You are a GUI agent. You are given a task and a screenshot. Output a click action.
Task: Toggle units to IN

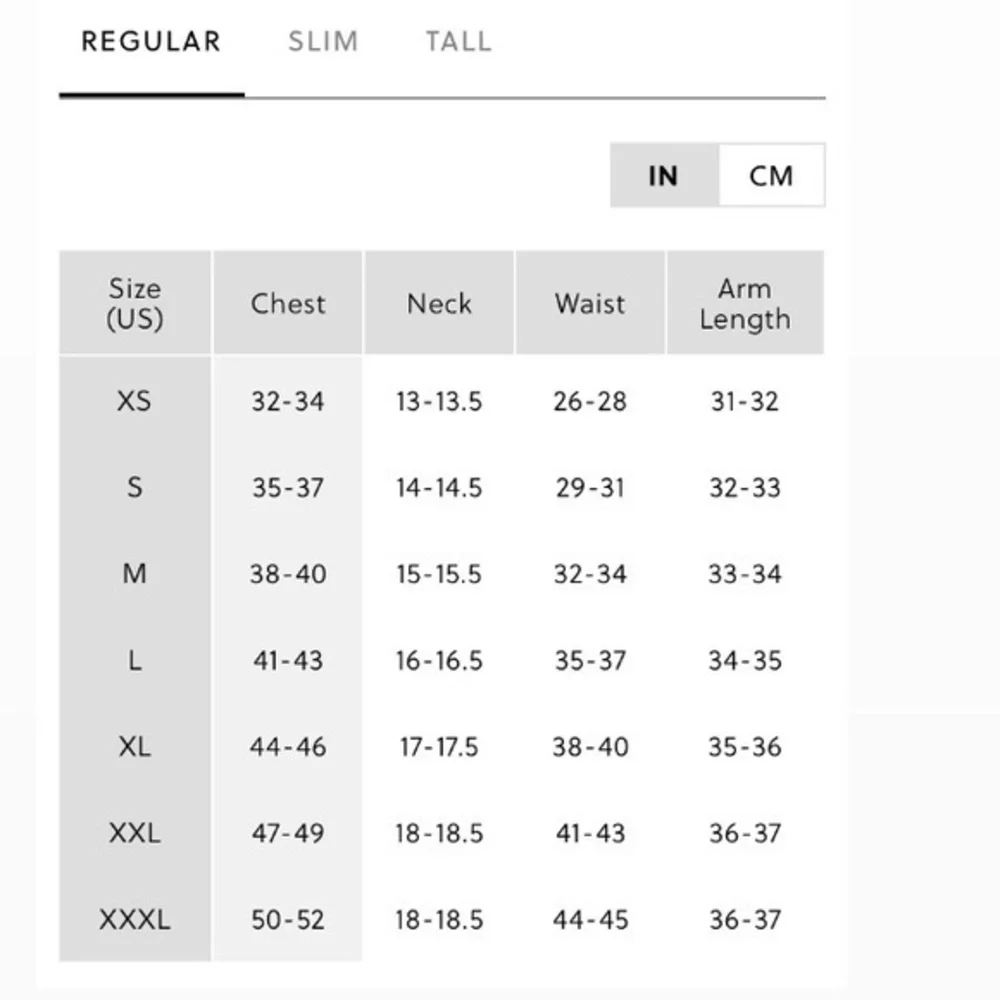[x=664, y=175]
